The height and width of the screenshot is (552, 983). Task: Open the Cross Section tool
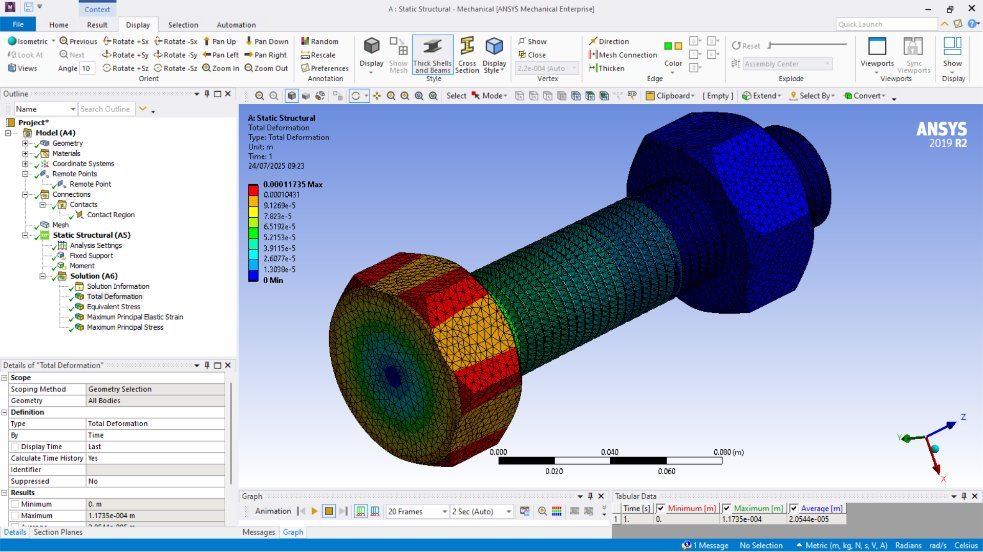(x=467, y=55)
